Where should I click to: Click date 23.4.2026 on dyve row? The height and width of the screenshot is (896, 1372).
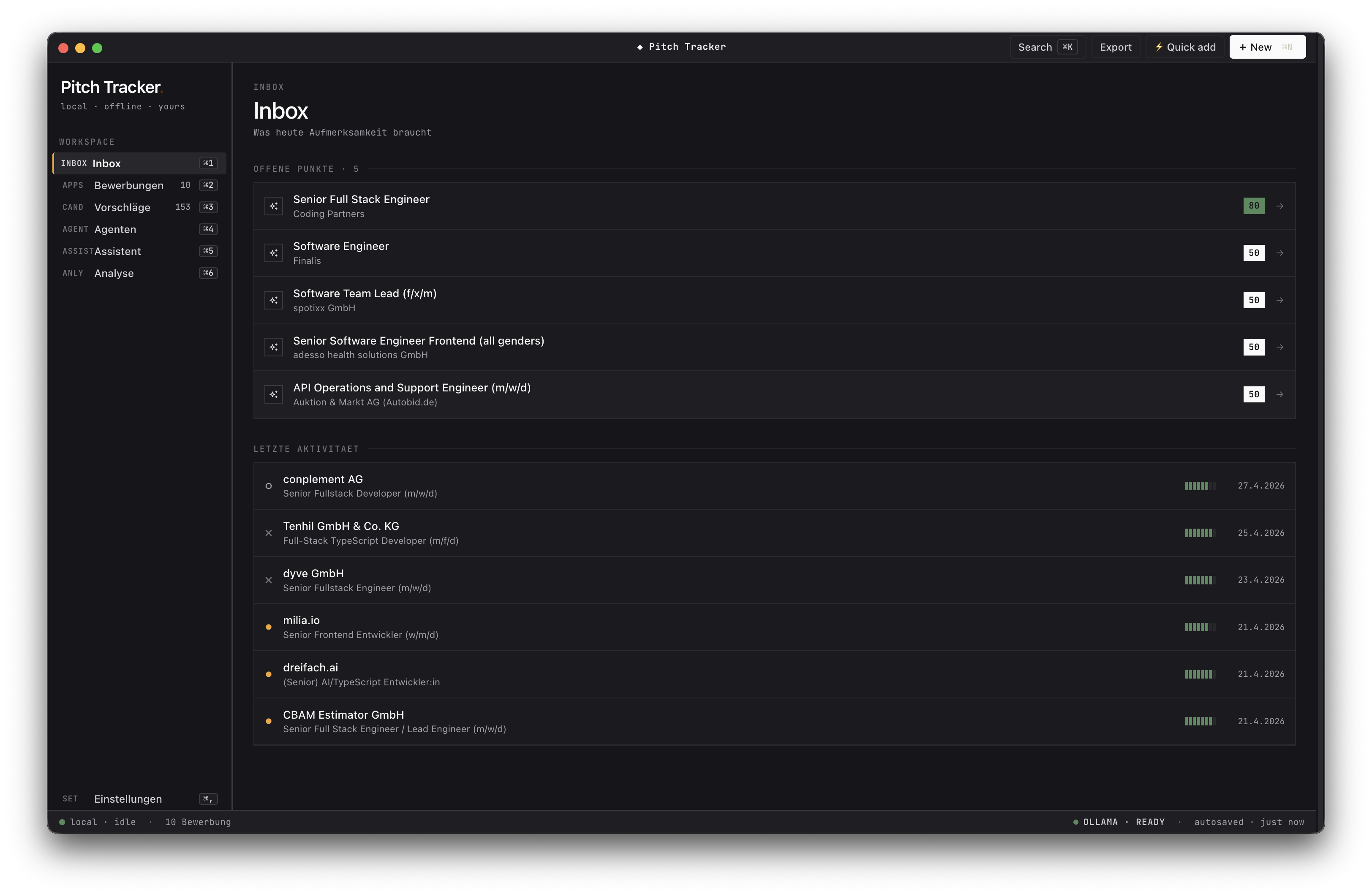[x=1261, y=580]
